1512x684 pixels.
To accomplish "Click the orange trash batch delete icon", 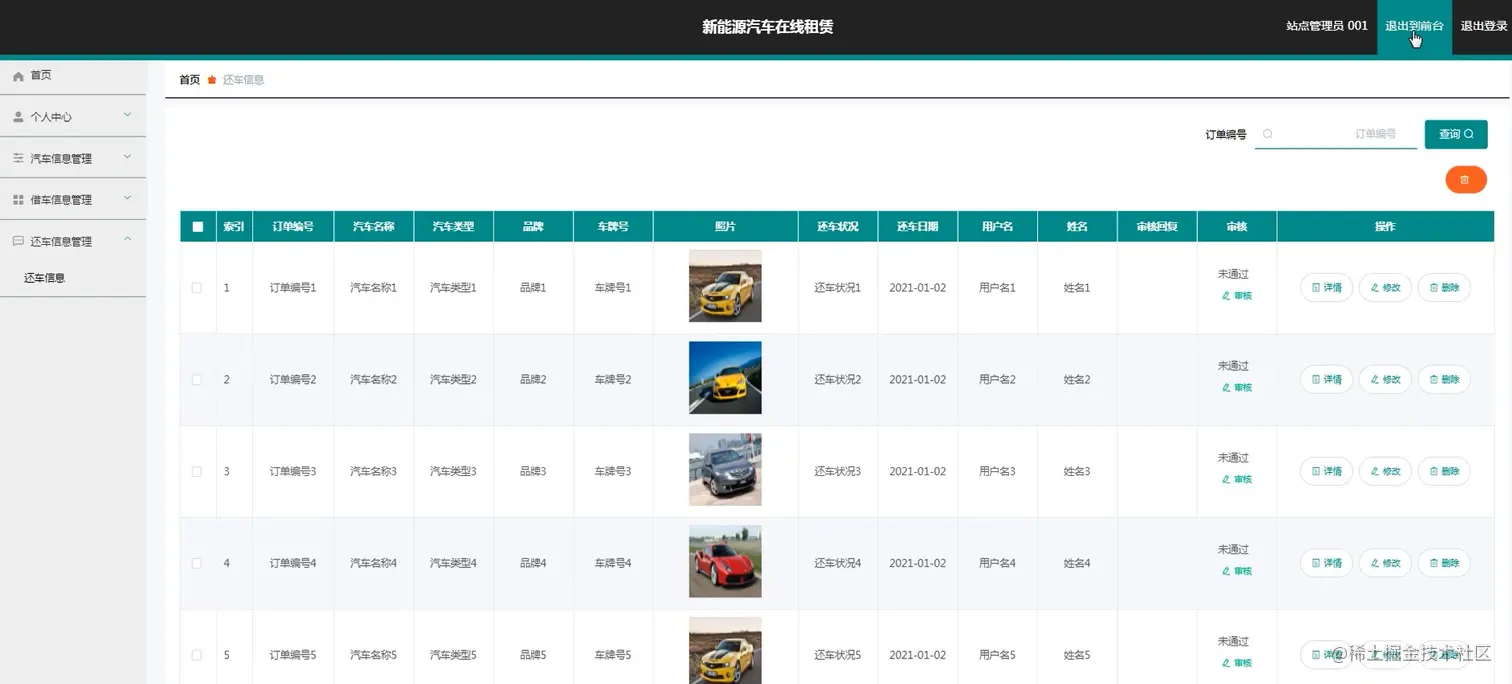I will (x=1465, y=179).
